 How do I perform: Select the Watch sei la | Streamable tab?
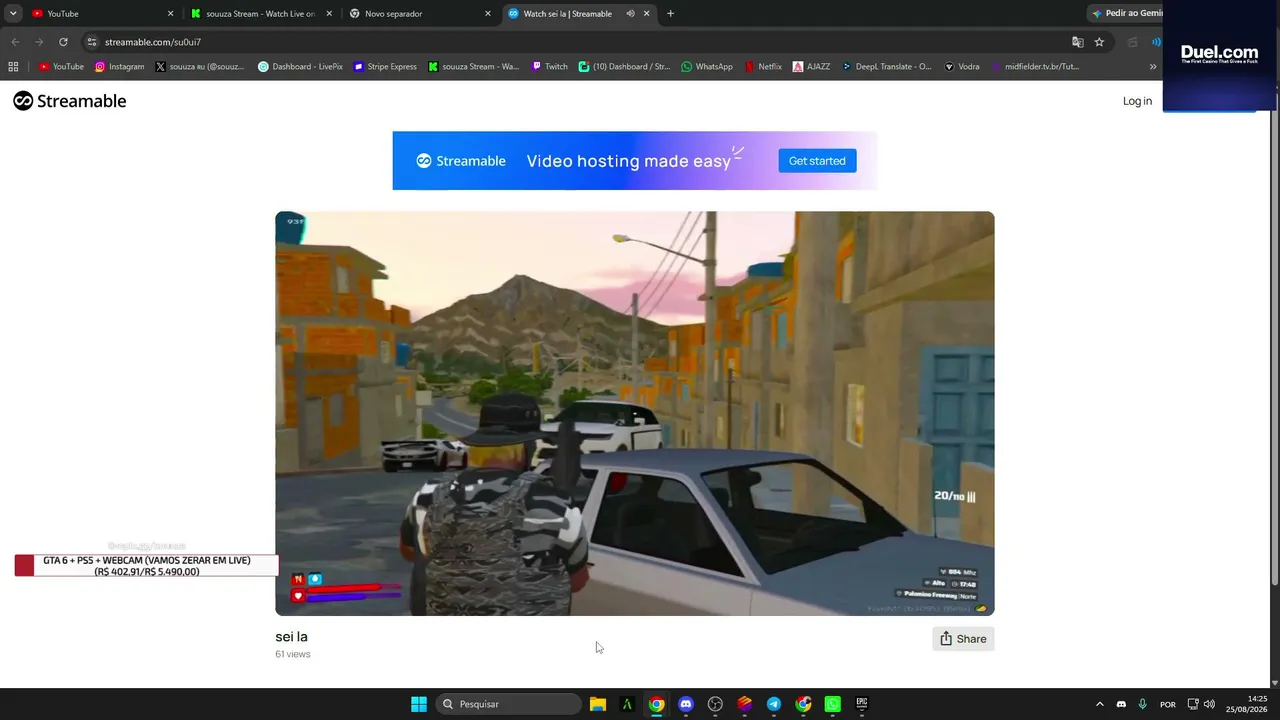click(578, 13)
